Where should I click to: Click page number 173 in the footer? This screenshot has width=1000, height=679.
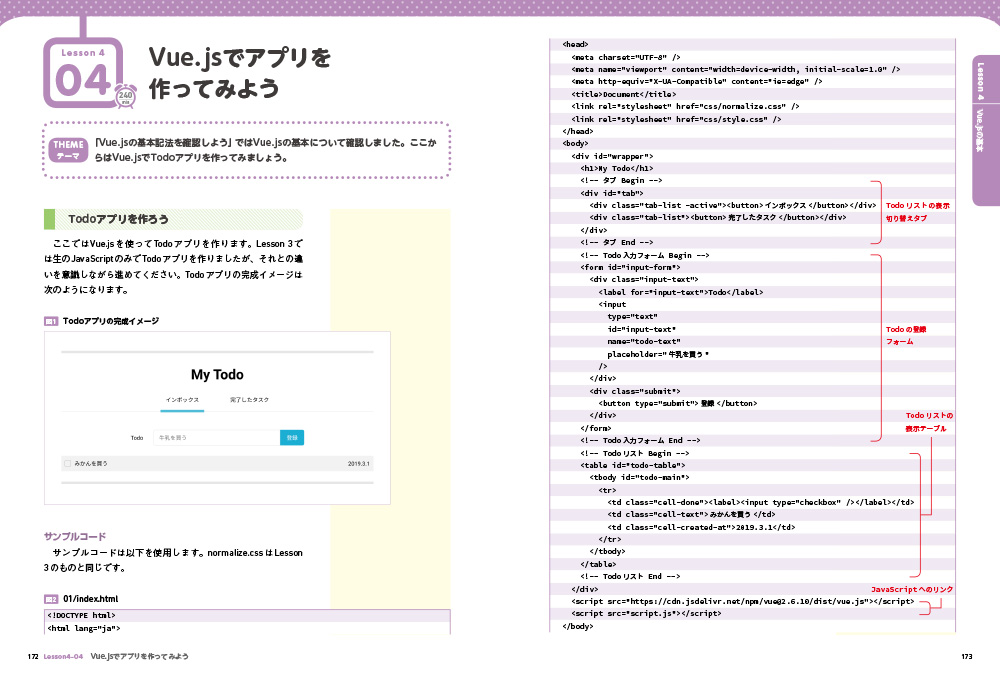[x=967, y=657]
